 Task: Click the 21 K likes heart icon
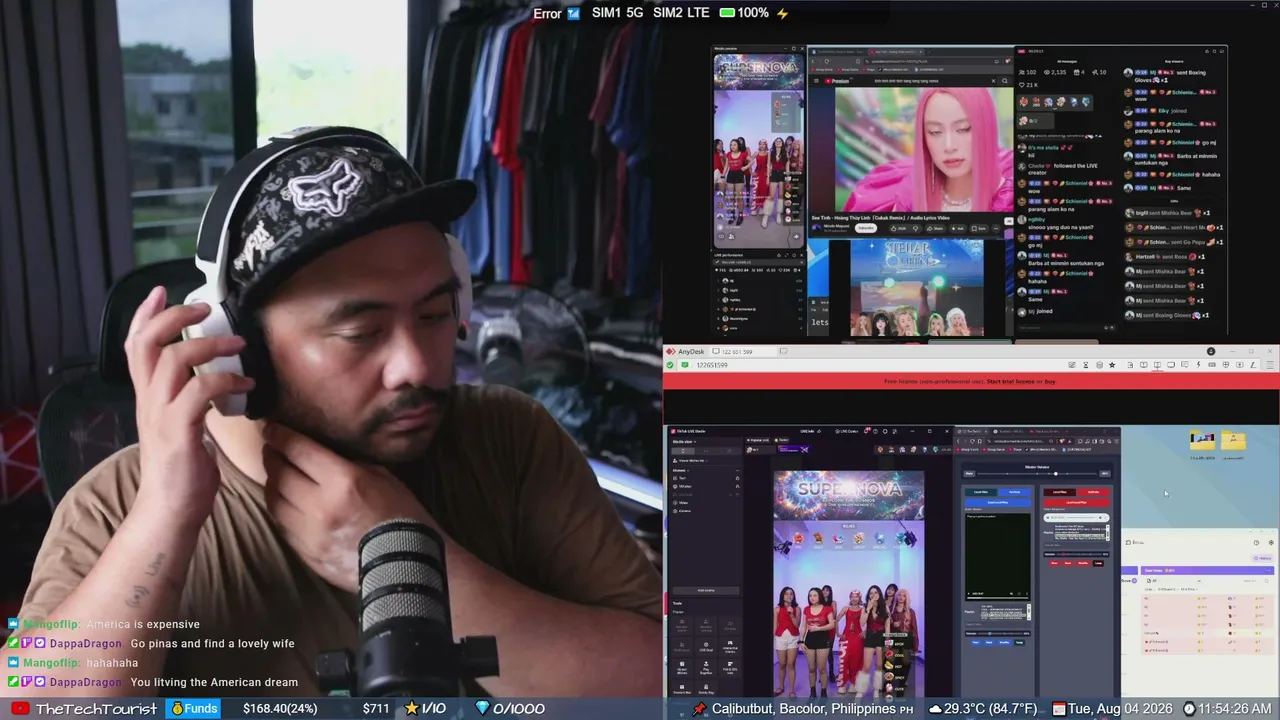(1023, 84)
